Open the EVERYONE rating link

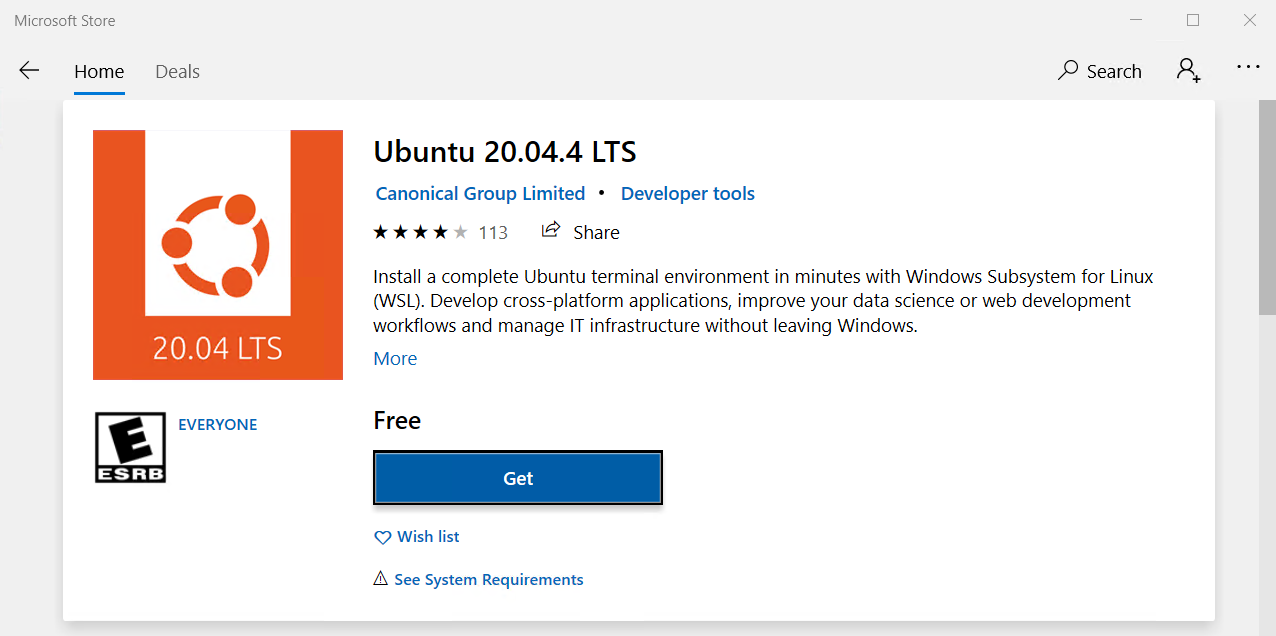(x=217, y=425)
